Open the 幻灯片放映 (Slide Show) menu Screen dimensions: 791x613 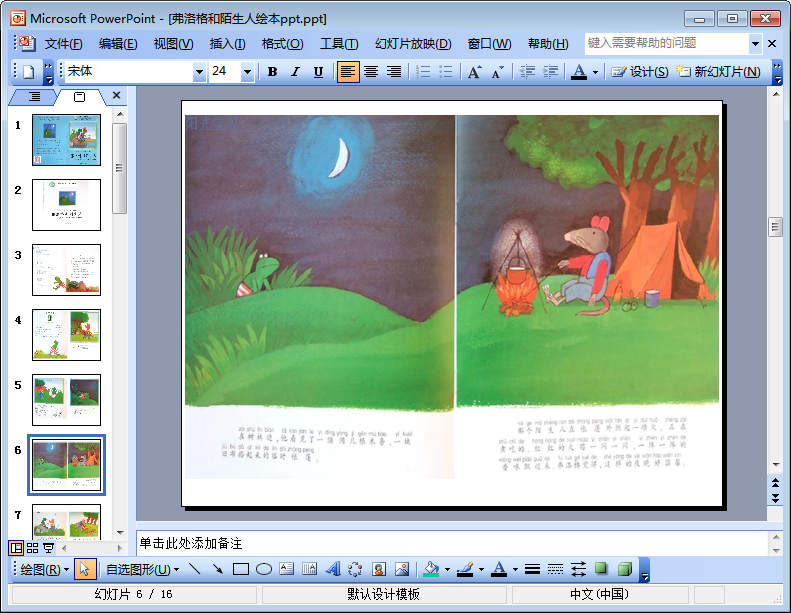coord(413,44)
